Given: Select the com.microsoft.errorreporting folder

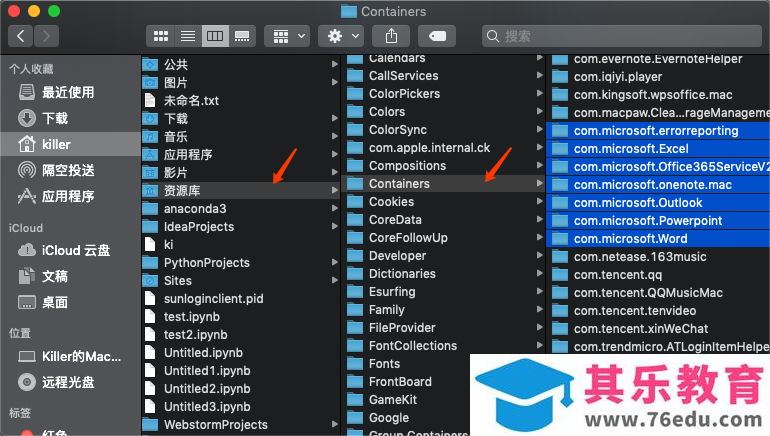Looking at the screenshot, I should coord(659,131).
